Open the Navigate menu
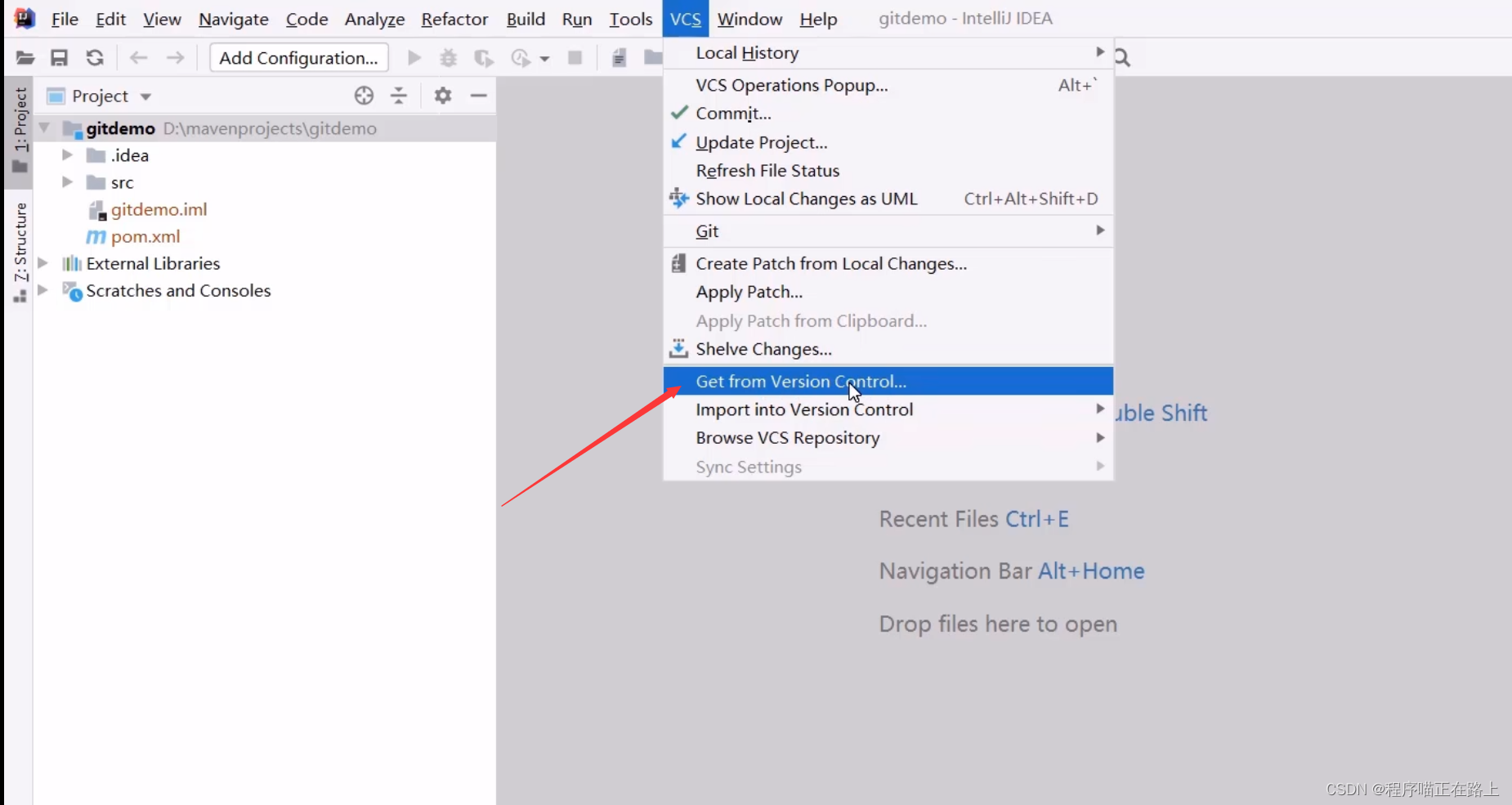Screen dimensions: 1512x805 coord(234,19)
